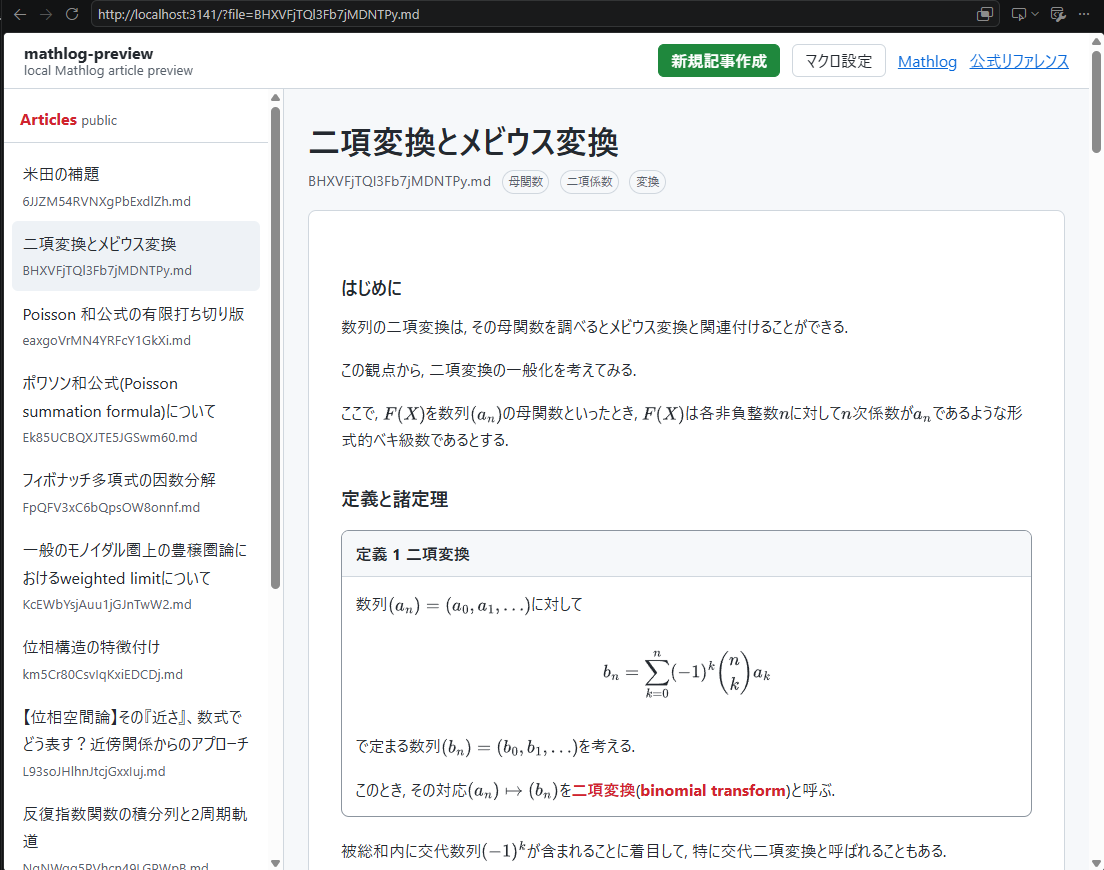Click the sidebar scrollbar down arrow

(275, 863)
